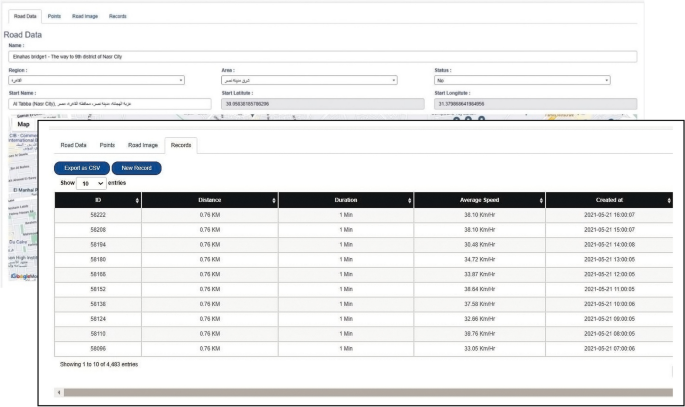The image size is (685, 407).
Task: Click the New Record button
Action: click(136, 167)
